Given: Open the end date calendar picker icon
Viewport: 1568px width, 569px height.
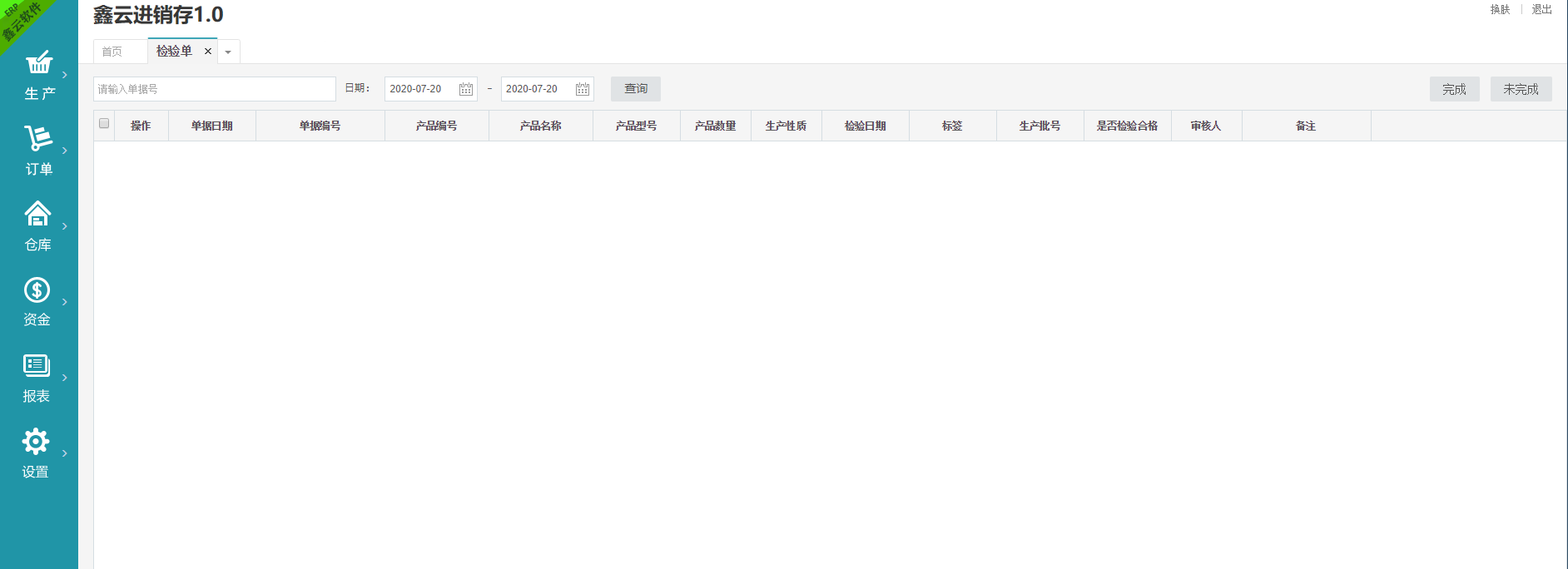Looking at the screenshot, I should [x=583, y=89].
